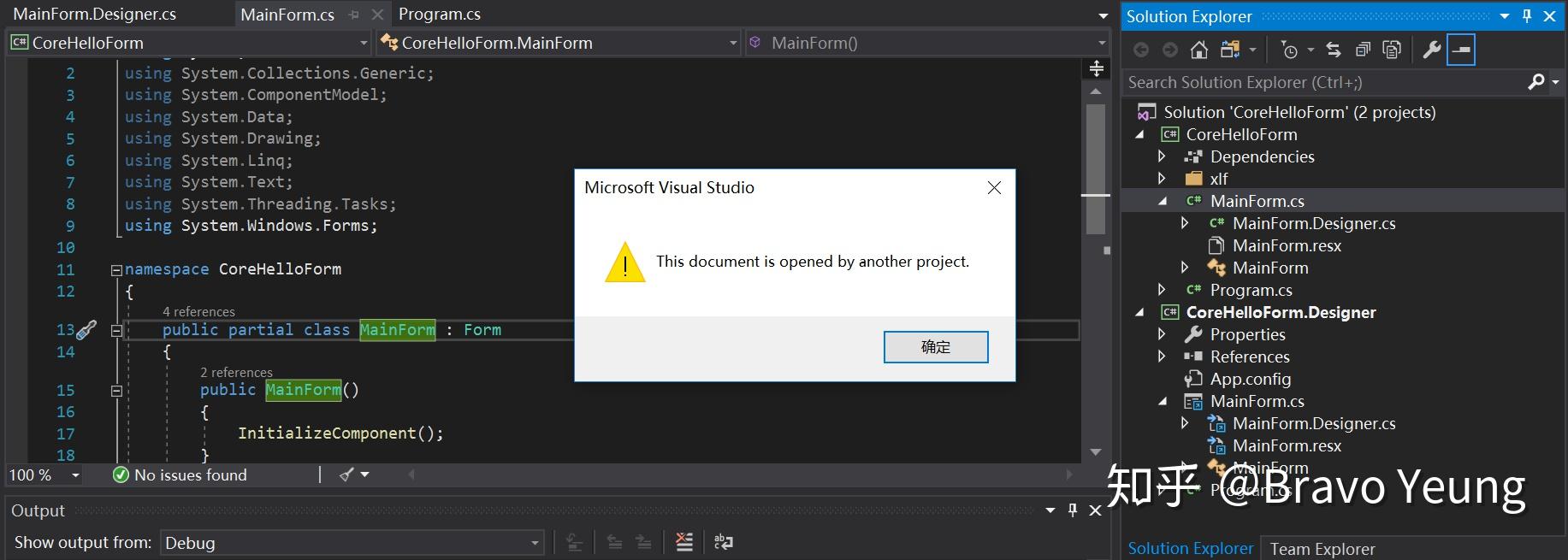The width and height of the screenshot is (1568, 560).
Task: Collapse the MainForm() constructor code region
Action: [x=116, y=391]
